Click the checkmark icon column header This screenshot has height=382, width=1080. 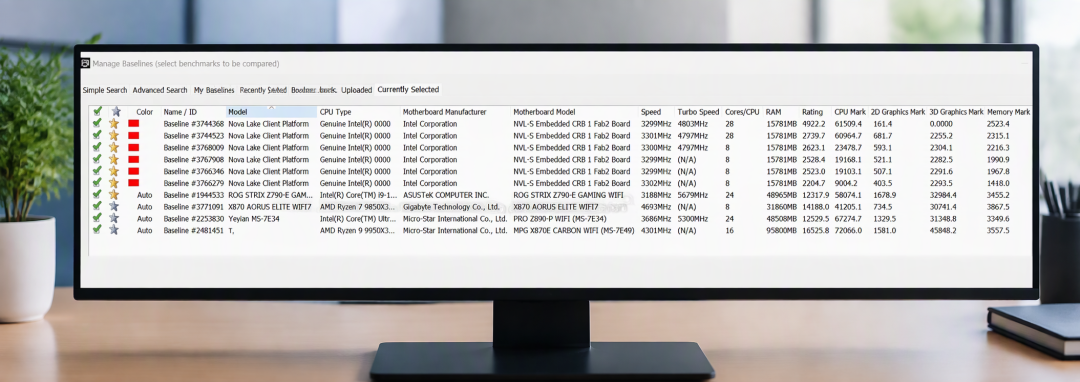[x=98, y=112]
